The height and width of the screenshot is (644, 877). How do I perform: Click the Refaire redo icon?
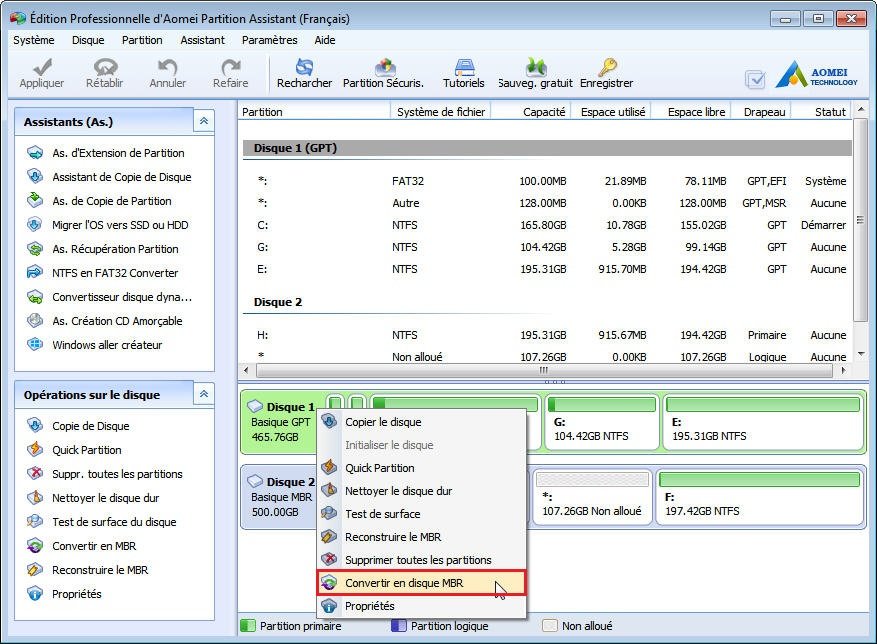tap(230, 67)
